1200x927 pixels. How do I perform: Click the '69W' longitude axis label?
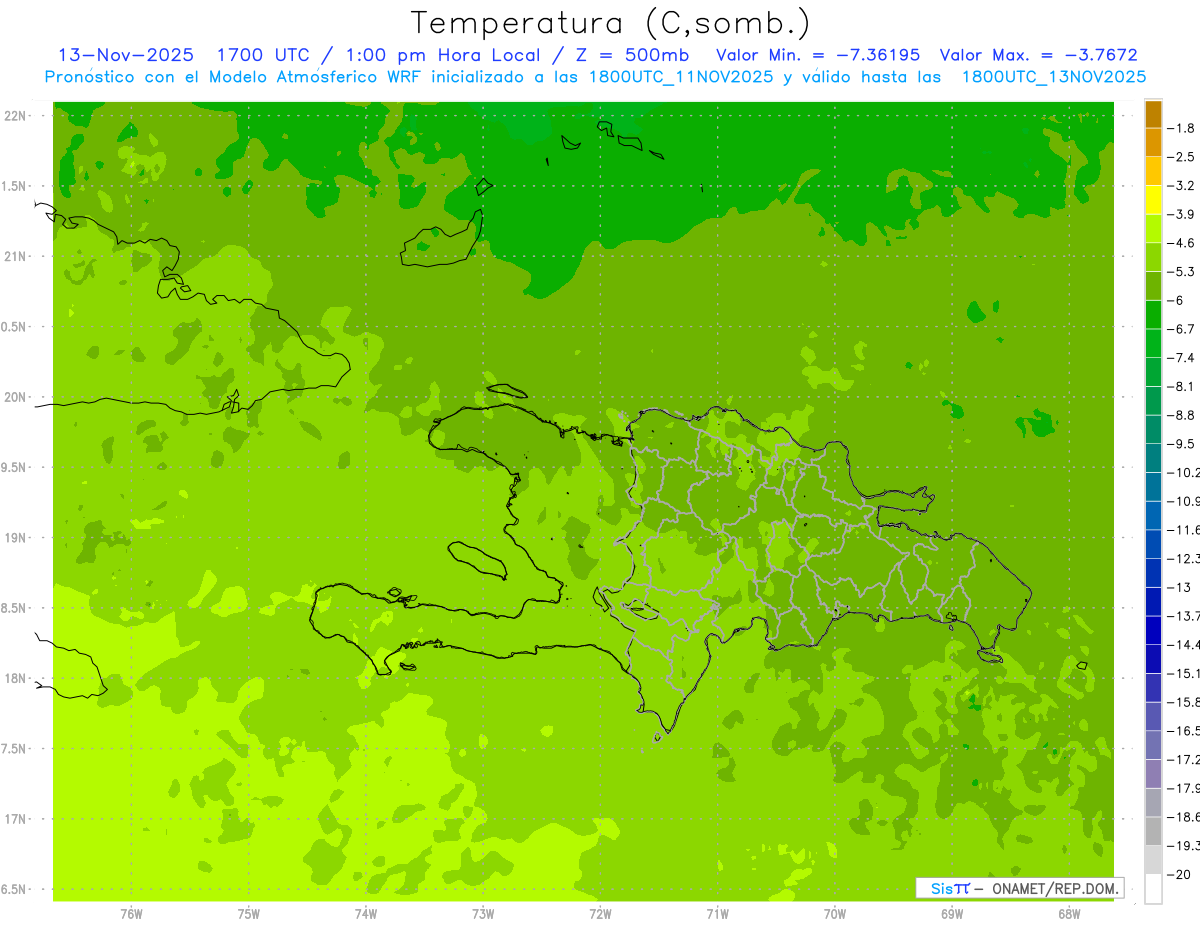952,914
